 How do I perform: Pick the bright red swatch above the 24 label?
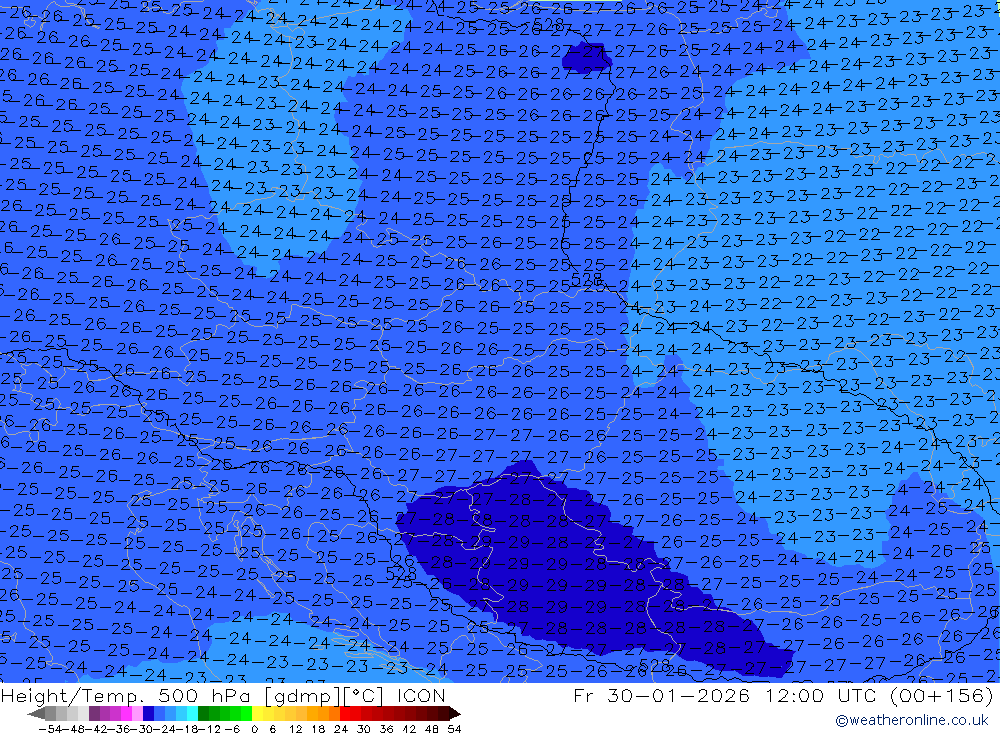click(x=345, y=713)
